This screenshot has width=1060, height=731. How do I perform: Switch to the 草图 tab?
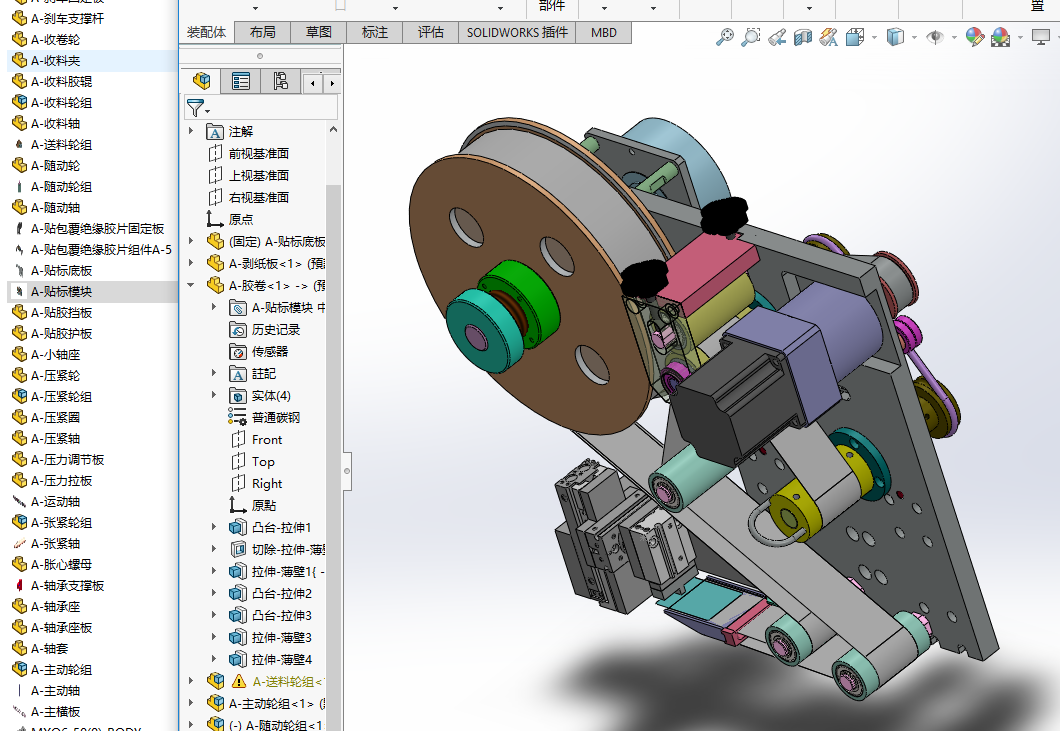point(318,32)
